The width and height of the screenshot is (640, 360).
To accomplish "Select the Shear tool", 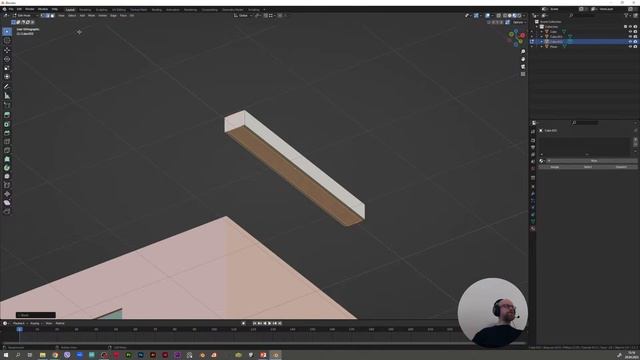I will (x=7, y=202).
